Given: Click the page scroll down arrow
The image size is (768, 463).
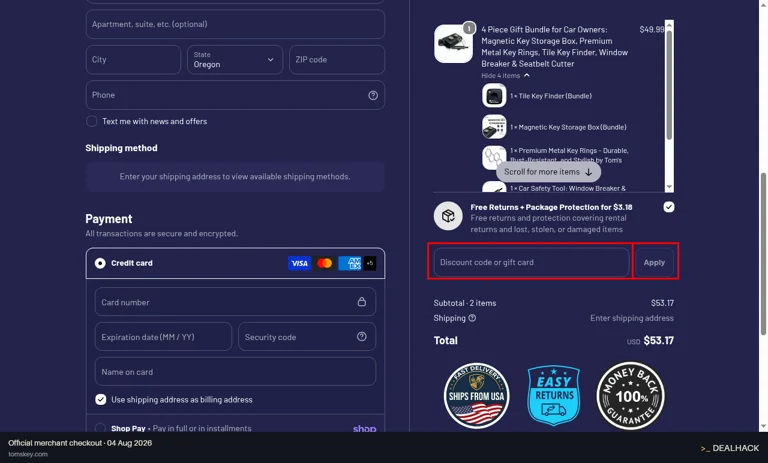Looking at the screenshot, I should (x=763, y=427).
